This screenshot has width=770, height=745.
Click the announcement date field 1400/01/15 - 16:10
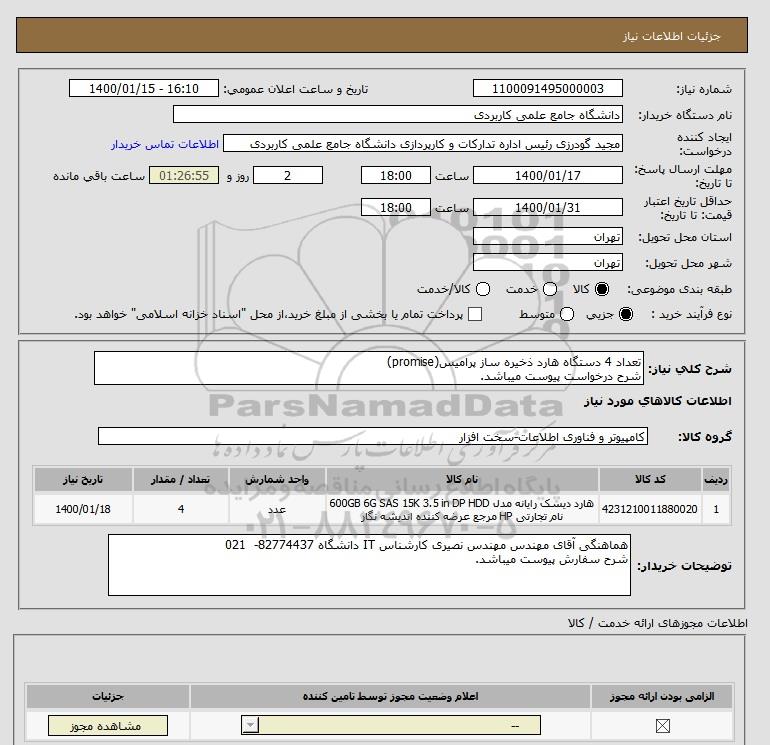coord(144,88)
